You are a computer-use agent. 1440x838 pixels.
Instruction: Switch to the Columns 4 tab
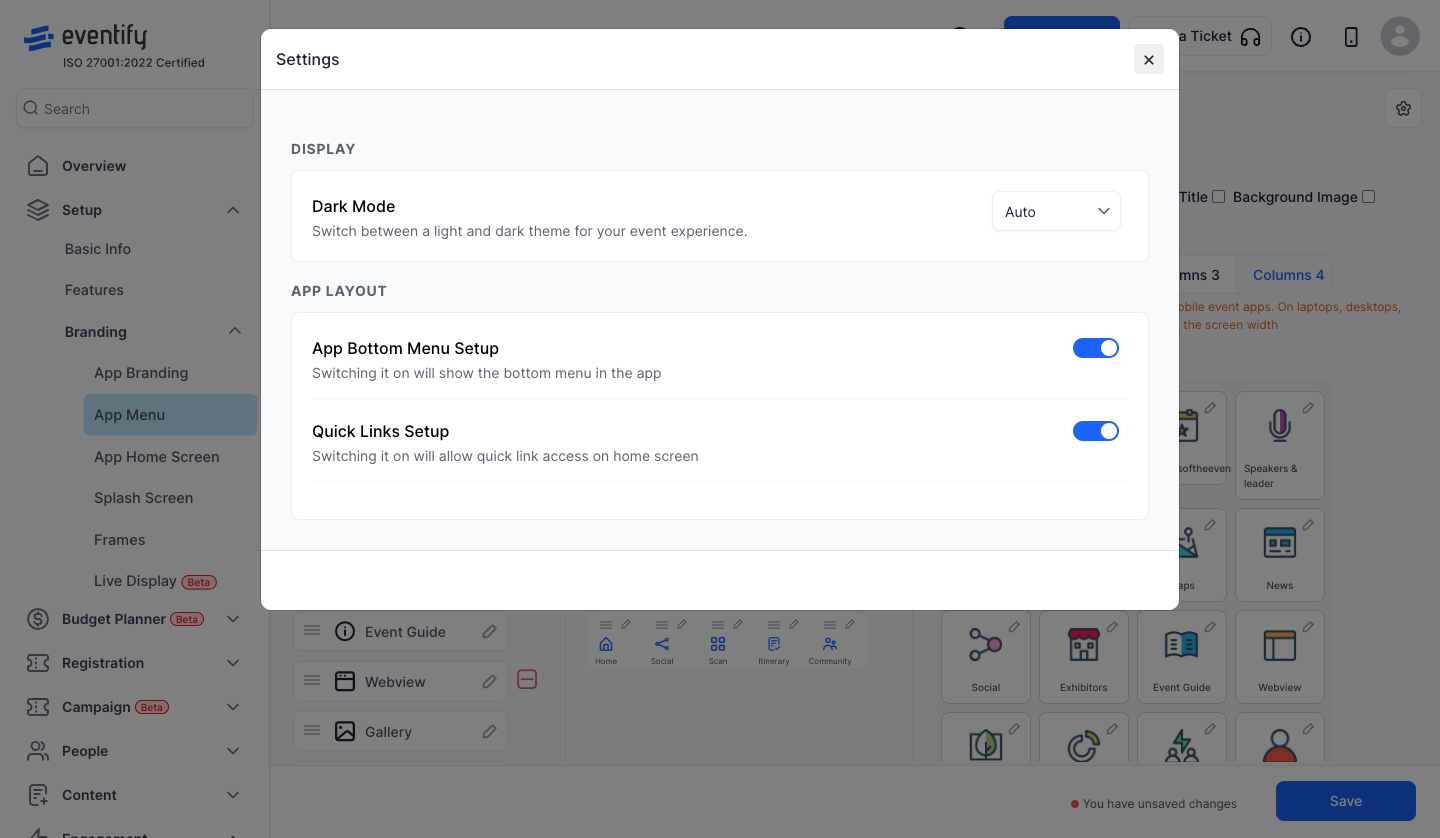click(x=1288, y=275)
